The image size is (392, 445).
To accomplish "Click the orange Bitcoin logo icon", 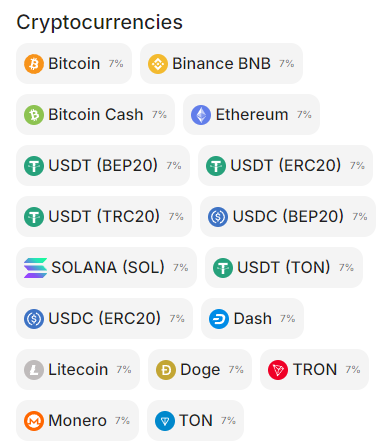I will click(34, 64).
